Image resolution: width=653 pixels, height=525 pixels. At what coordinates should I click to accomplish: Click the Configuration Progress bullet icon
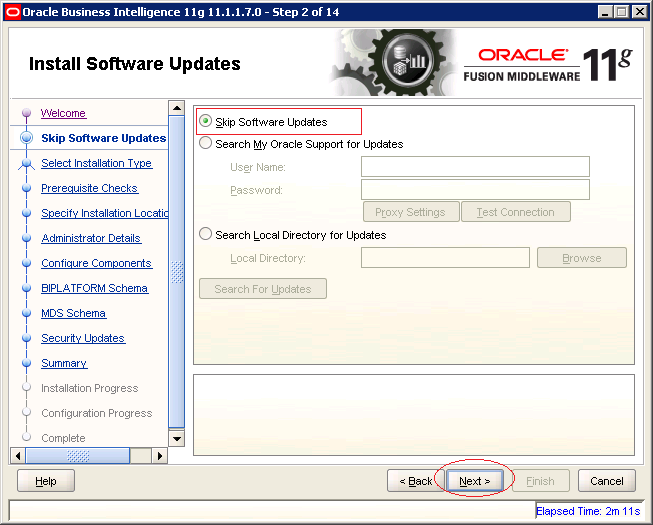pyautogui.click(x=26, y=412)
